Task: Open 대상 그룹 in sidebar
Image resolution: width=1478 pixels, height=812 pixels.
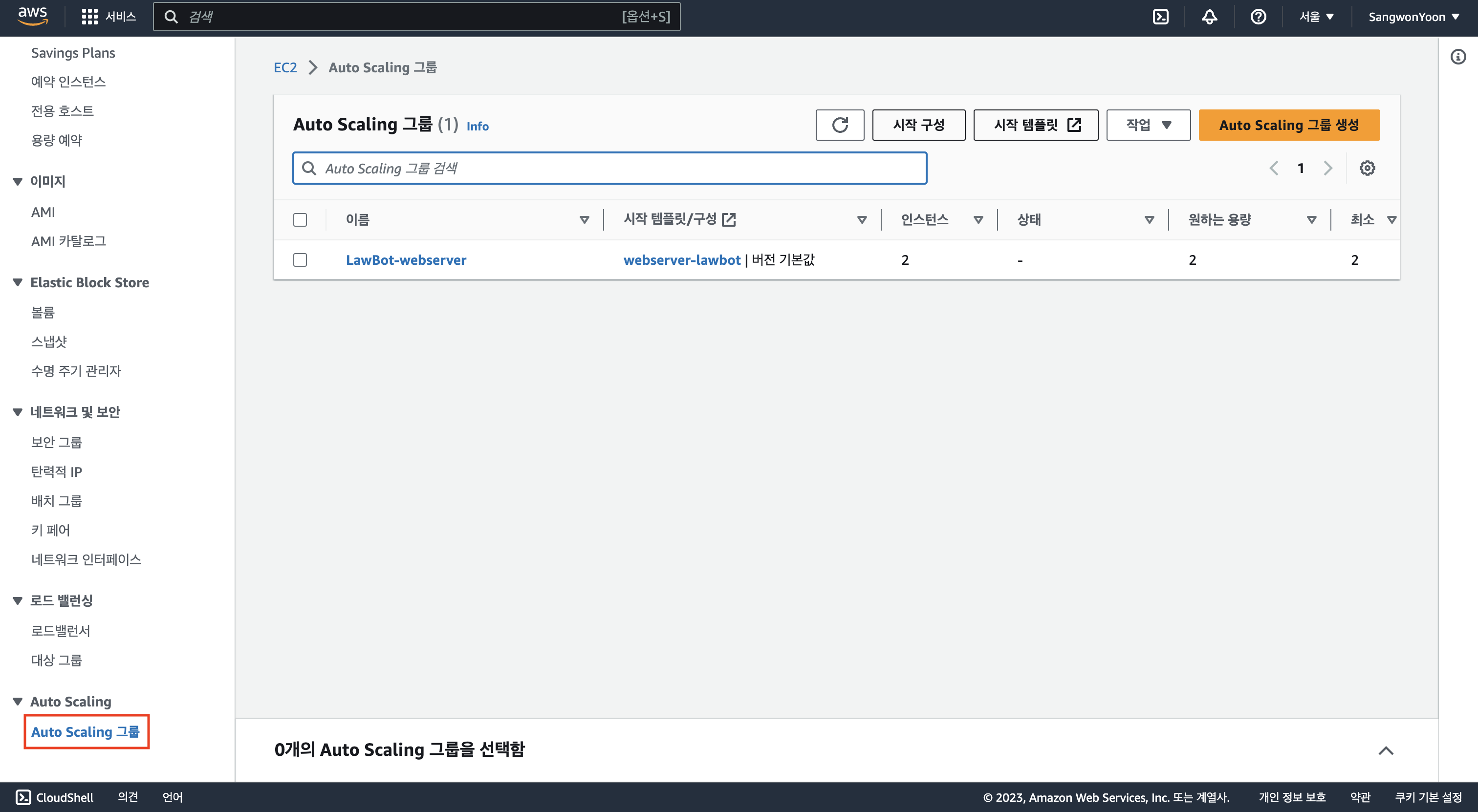Action: (x=56, y=660)
